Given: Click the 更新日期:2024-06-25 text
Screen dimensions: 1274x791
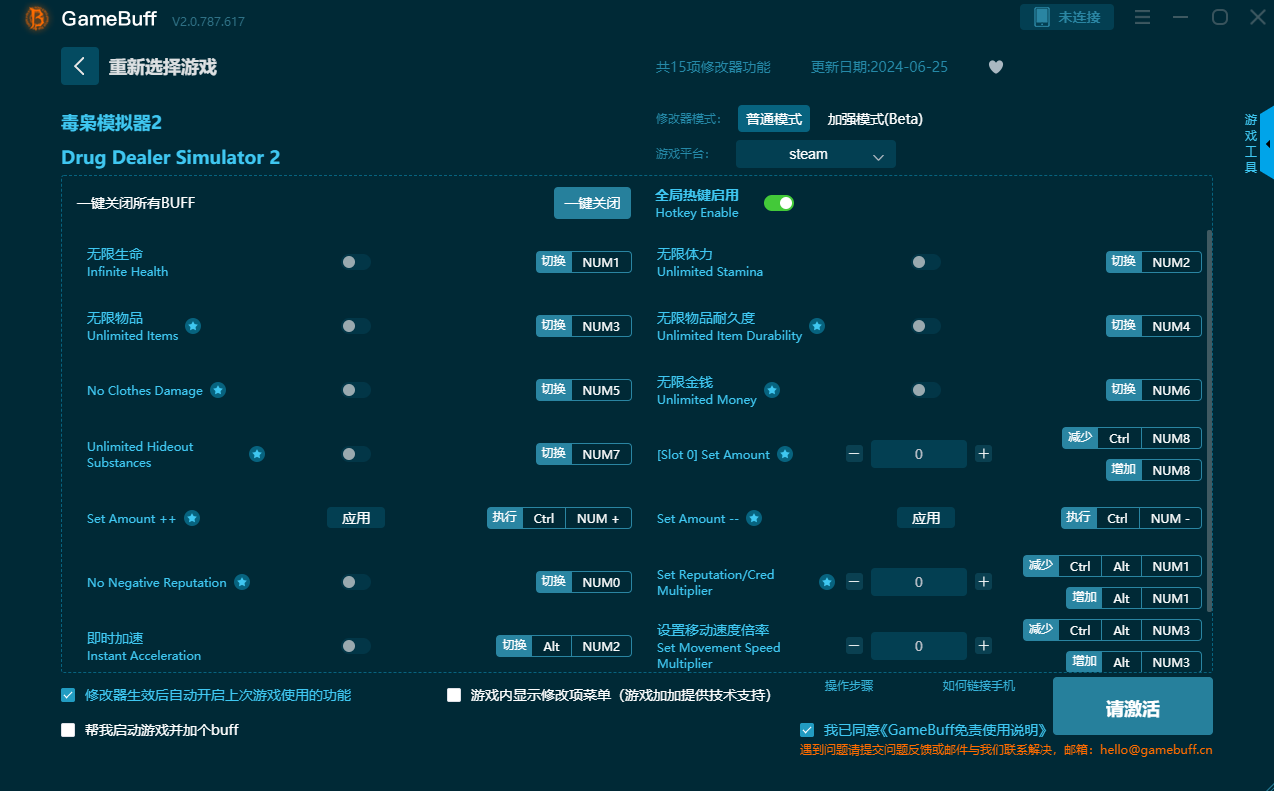Looking at the screenshot, I should 879,67.
